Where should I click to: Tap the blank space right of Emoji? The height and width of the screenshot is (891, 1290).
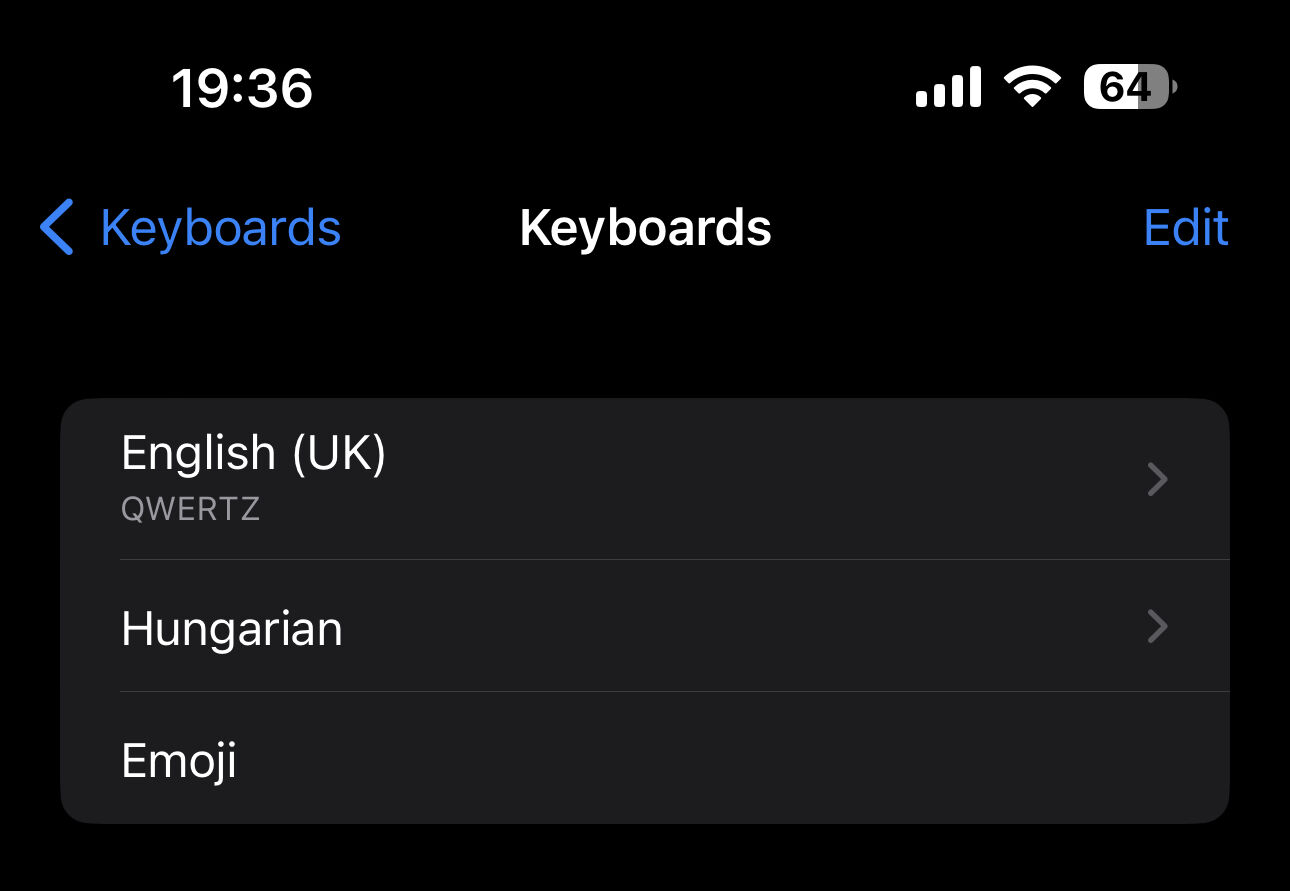(x=730, y=760)
